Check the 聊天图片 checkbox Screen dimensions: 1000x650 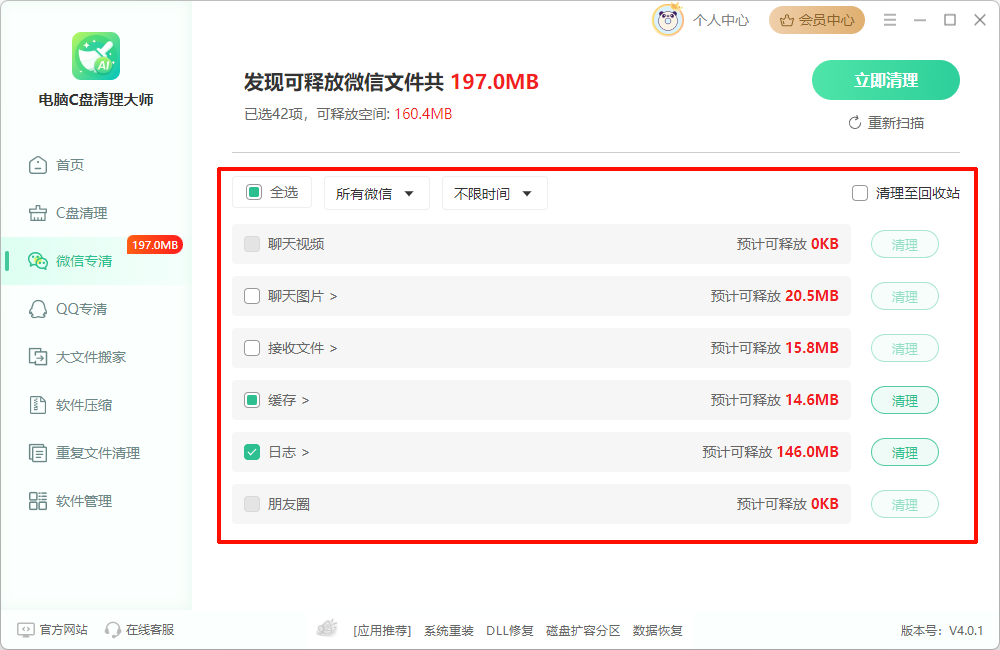pyautogui.click(x=252, y=296)
